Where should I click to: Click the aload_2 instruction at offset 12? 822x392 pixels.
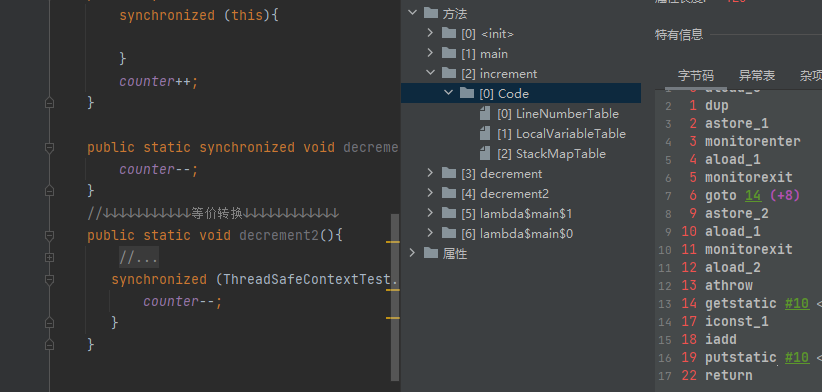coord(732,267)
